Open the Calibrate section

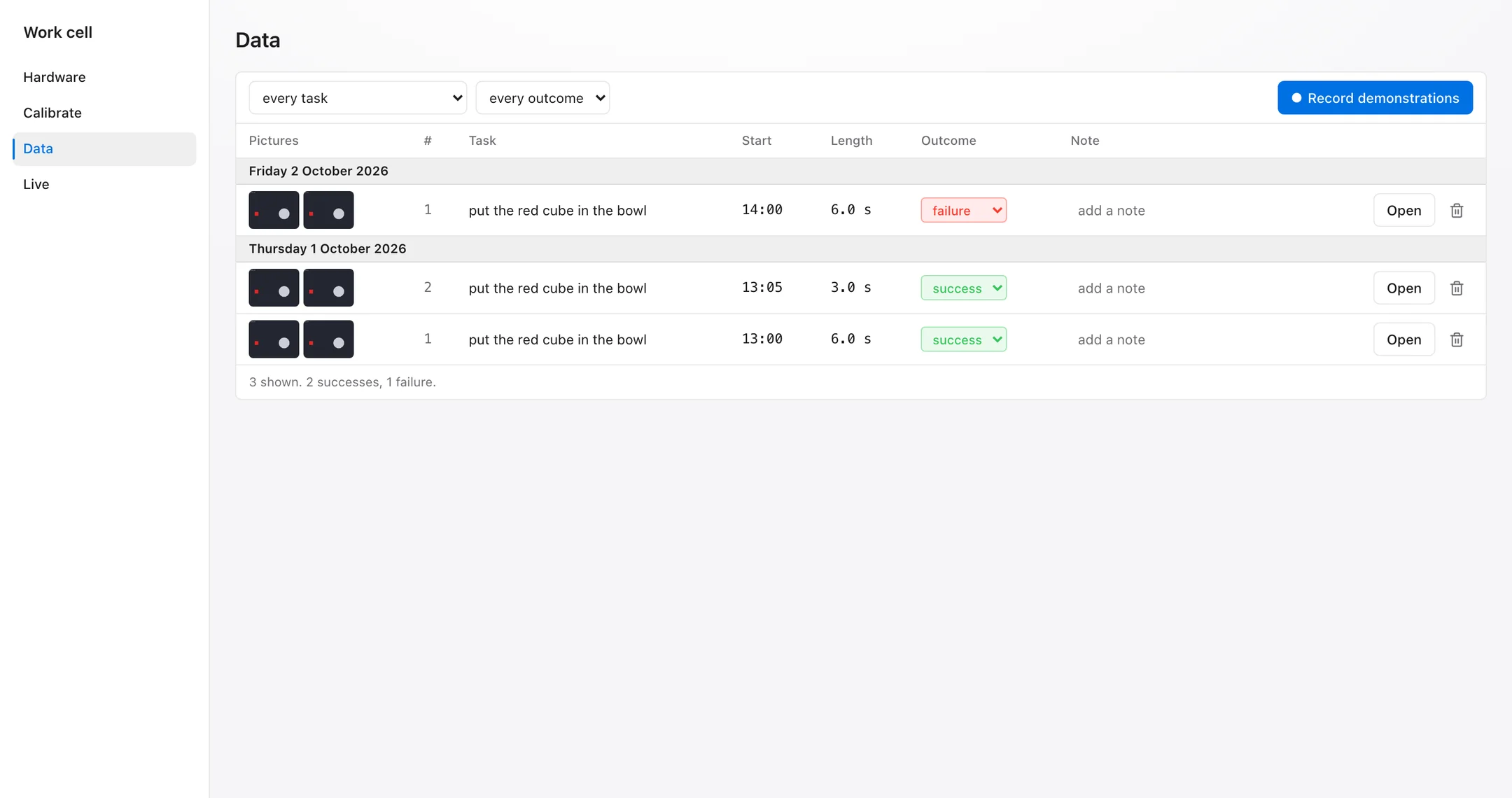point(104,113)
